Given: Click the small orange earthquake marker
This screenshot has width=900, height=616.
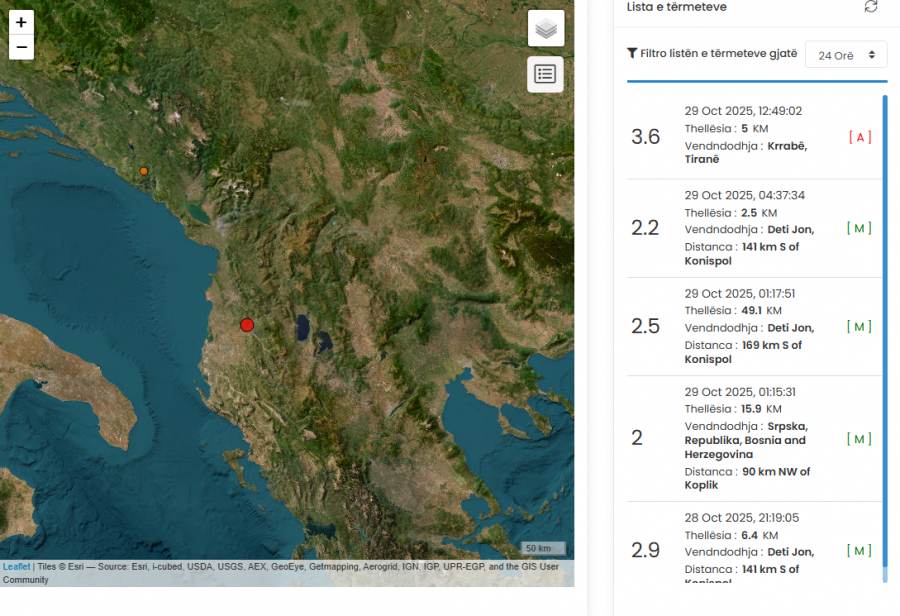Looking at the screenshot, I should 144,171.
